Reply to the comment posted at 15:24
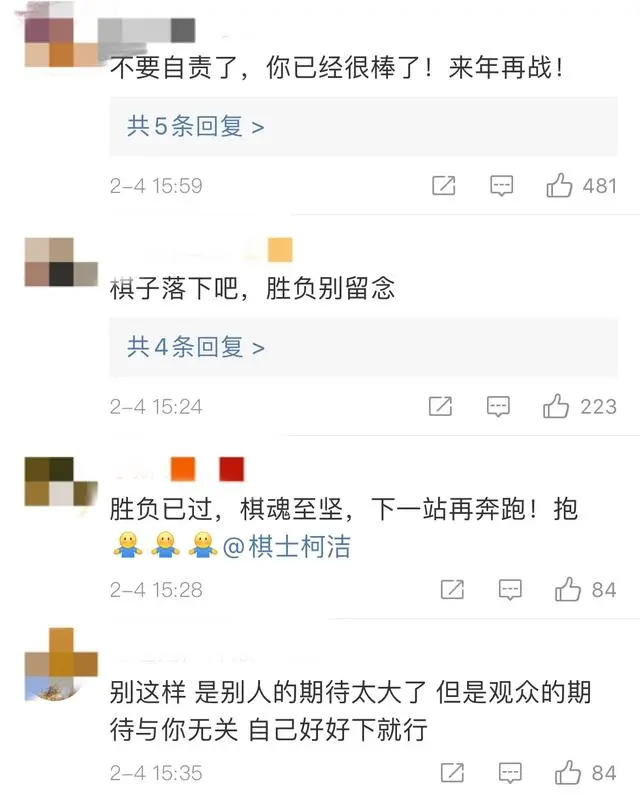This screenshot has width=640, height=800. pos(498,407)
